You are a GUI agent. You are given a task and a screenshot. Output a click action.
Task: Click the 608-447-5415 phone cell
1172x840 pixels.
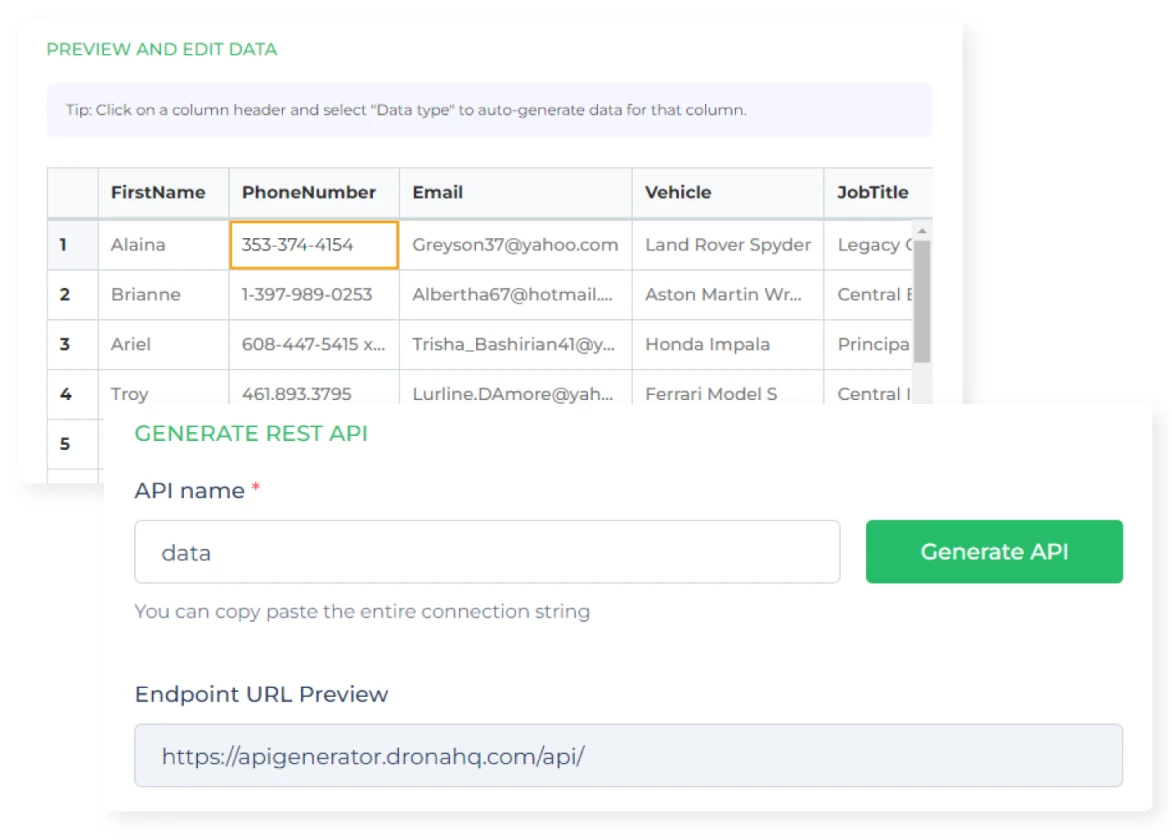314,345
